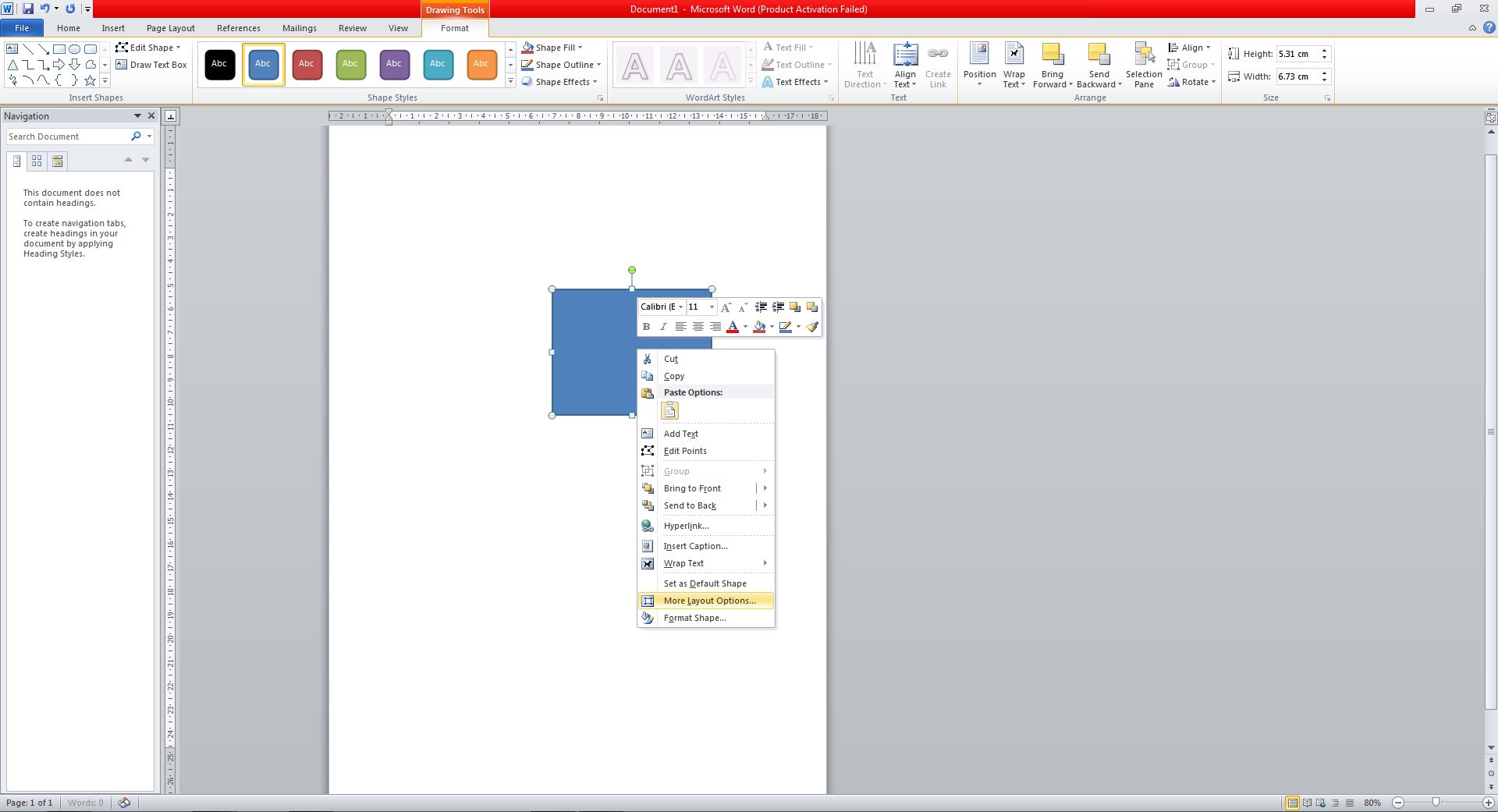Click Grow Font on the mini toolbar
Viewport: 1498px width, 812px height.
[x=726, y=307]
